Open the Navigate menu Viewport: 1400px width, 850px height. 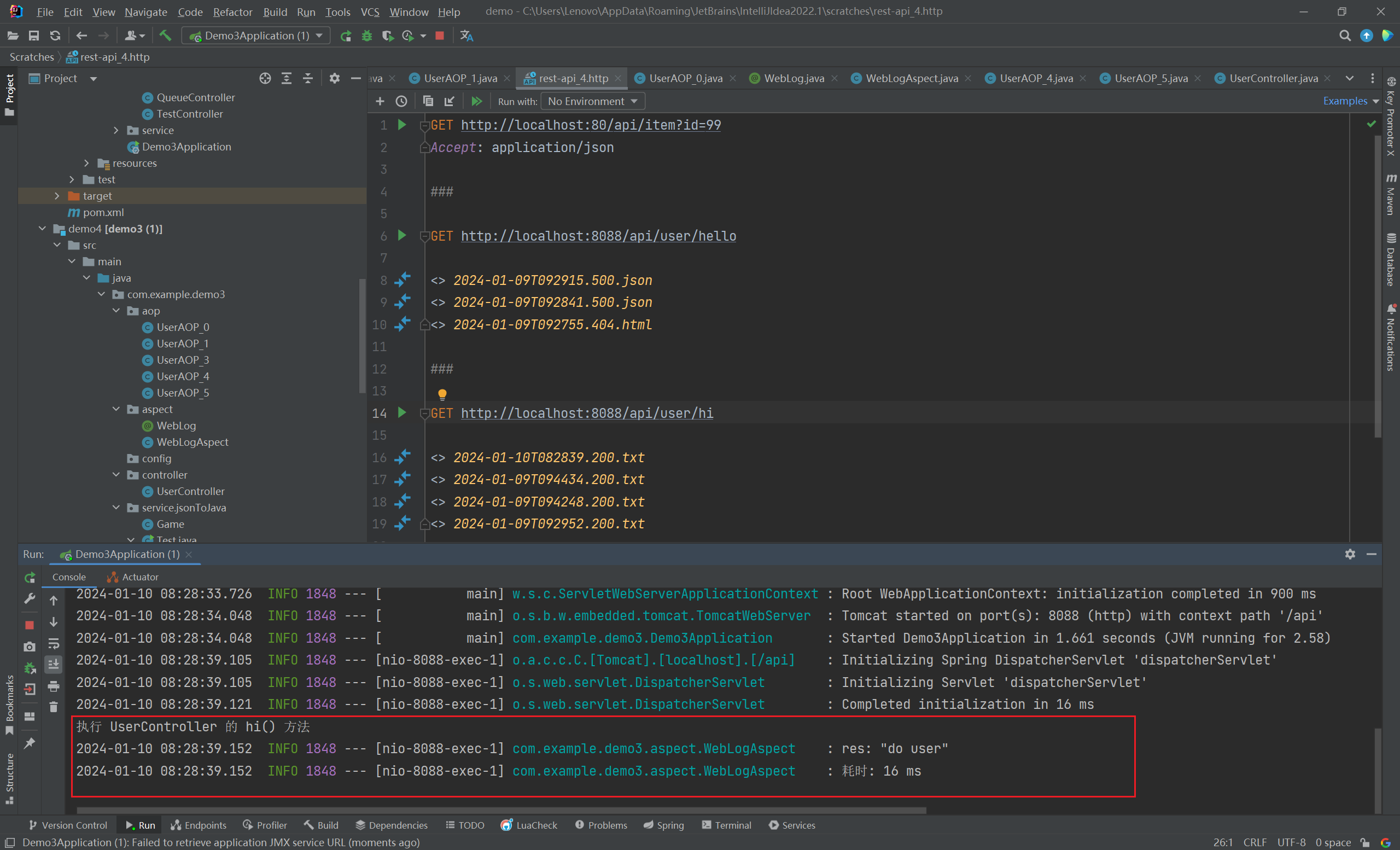(x=146, y=12)
